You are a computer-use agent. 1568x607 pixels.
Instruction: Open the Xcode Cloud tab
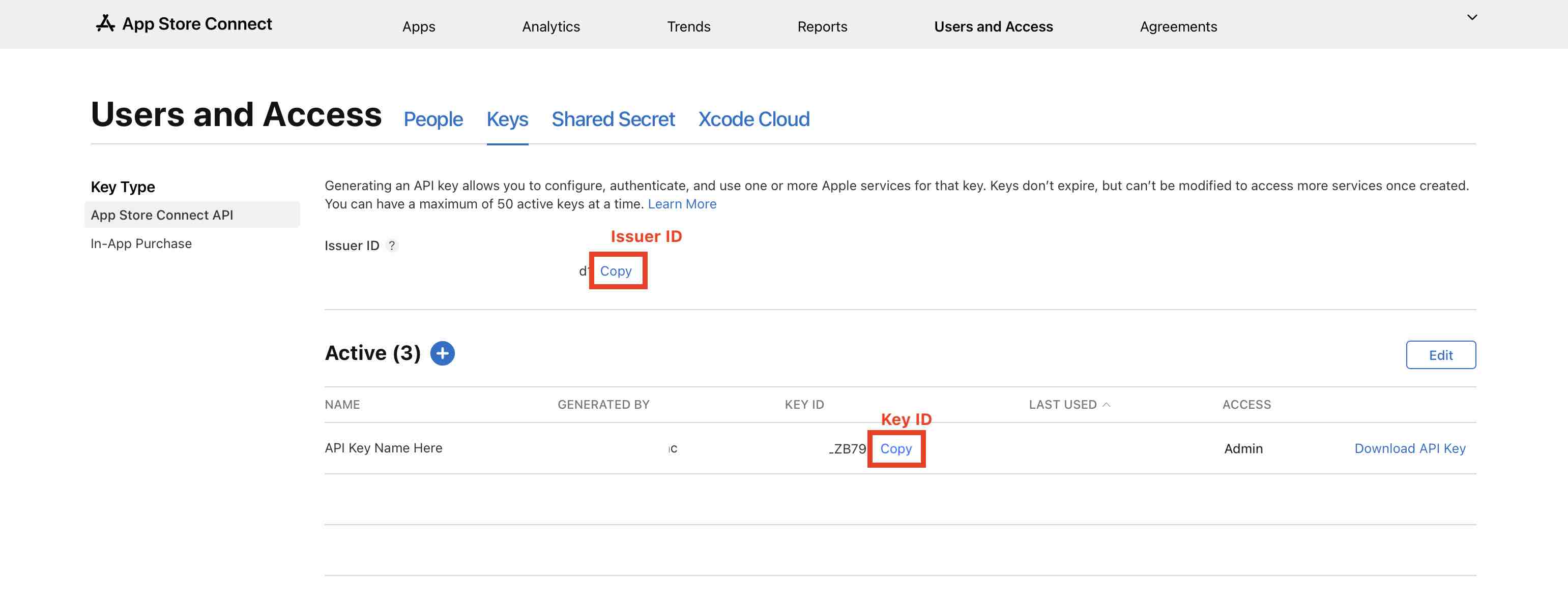[x=753, y=119]
